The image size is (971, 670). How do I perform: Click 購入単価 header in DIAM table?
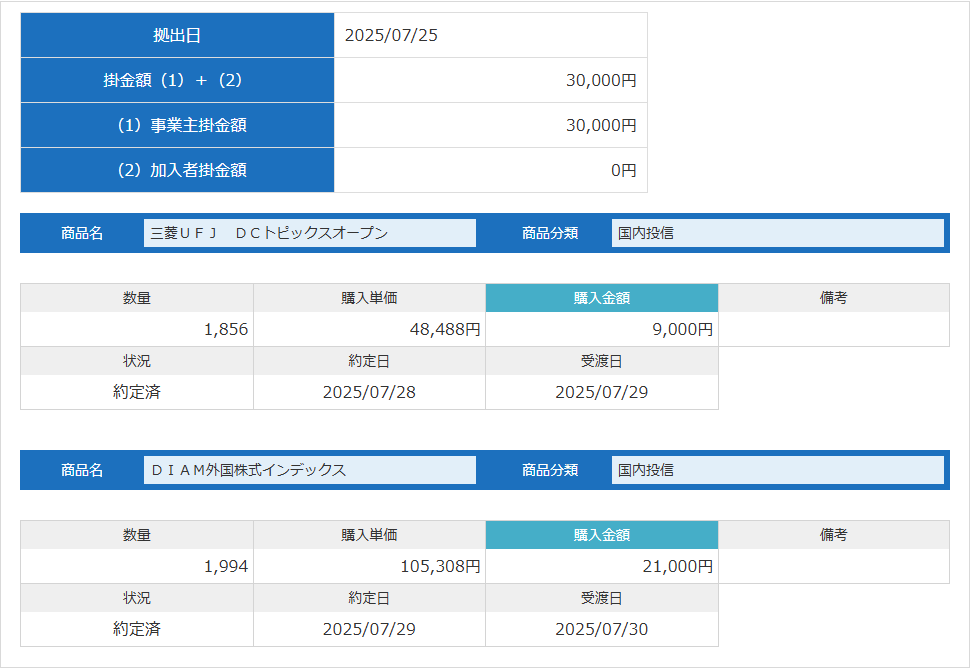(x=369, y=535)
